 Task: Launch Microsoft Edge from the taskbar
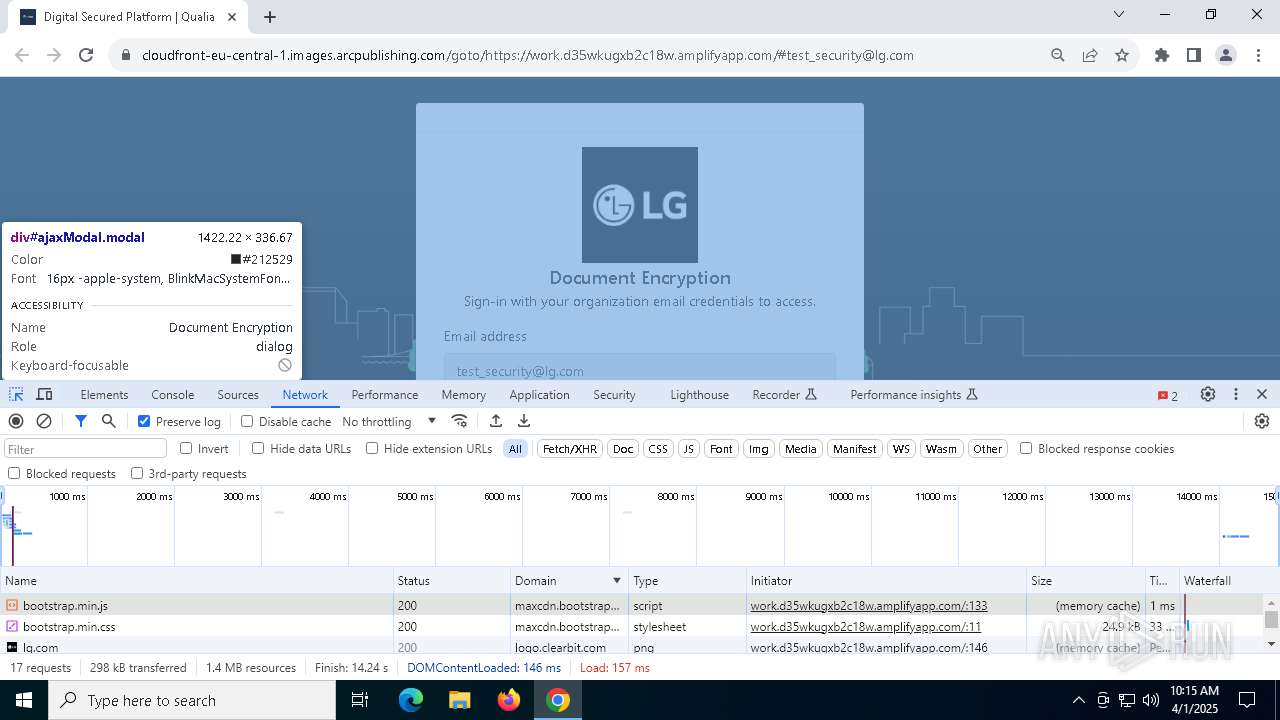[411, 700]
